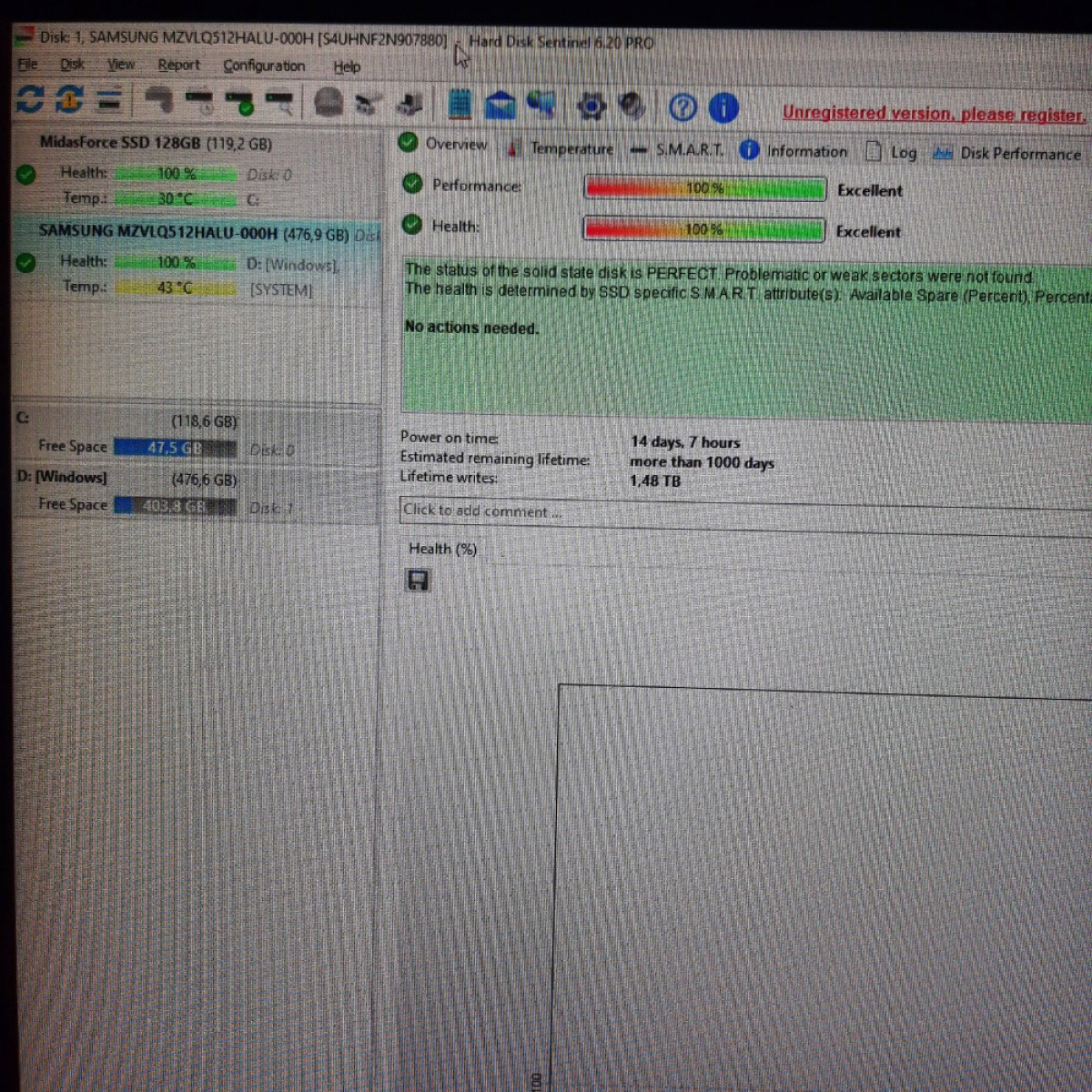Select the D: [Windows] partition free space bar
The width and height of the screenshot is (1092, 1092).
tap(175, 506)
